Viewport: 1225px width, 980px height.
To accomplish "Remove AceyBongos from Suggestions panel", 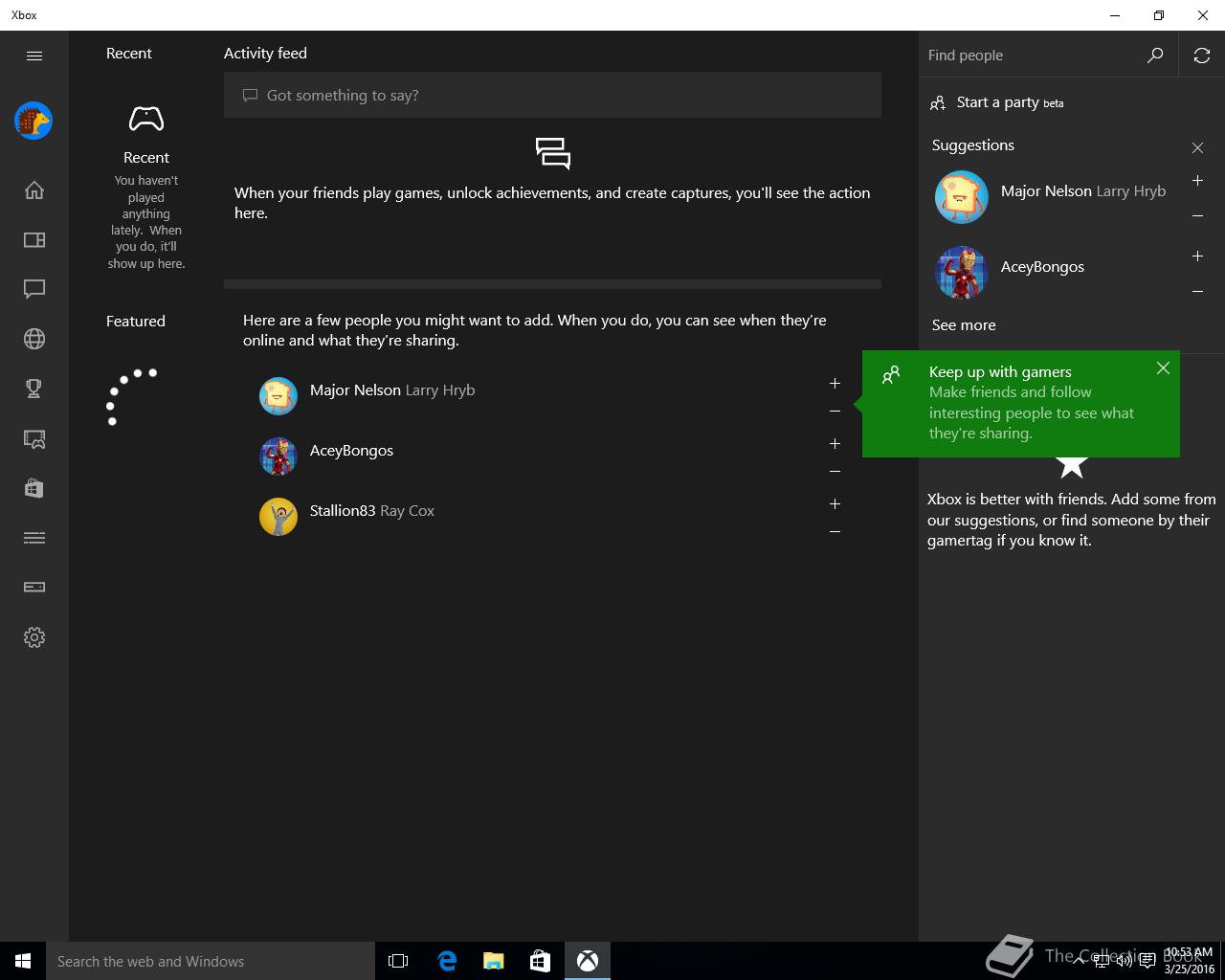I will point(1197,291).
